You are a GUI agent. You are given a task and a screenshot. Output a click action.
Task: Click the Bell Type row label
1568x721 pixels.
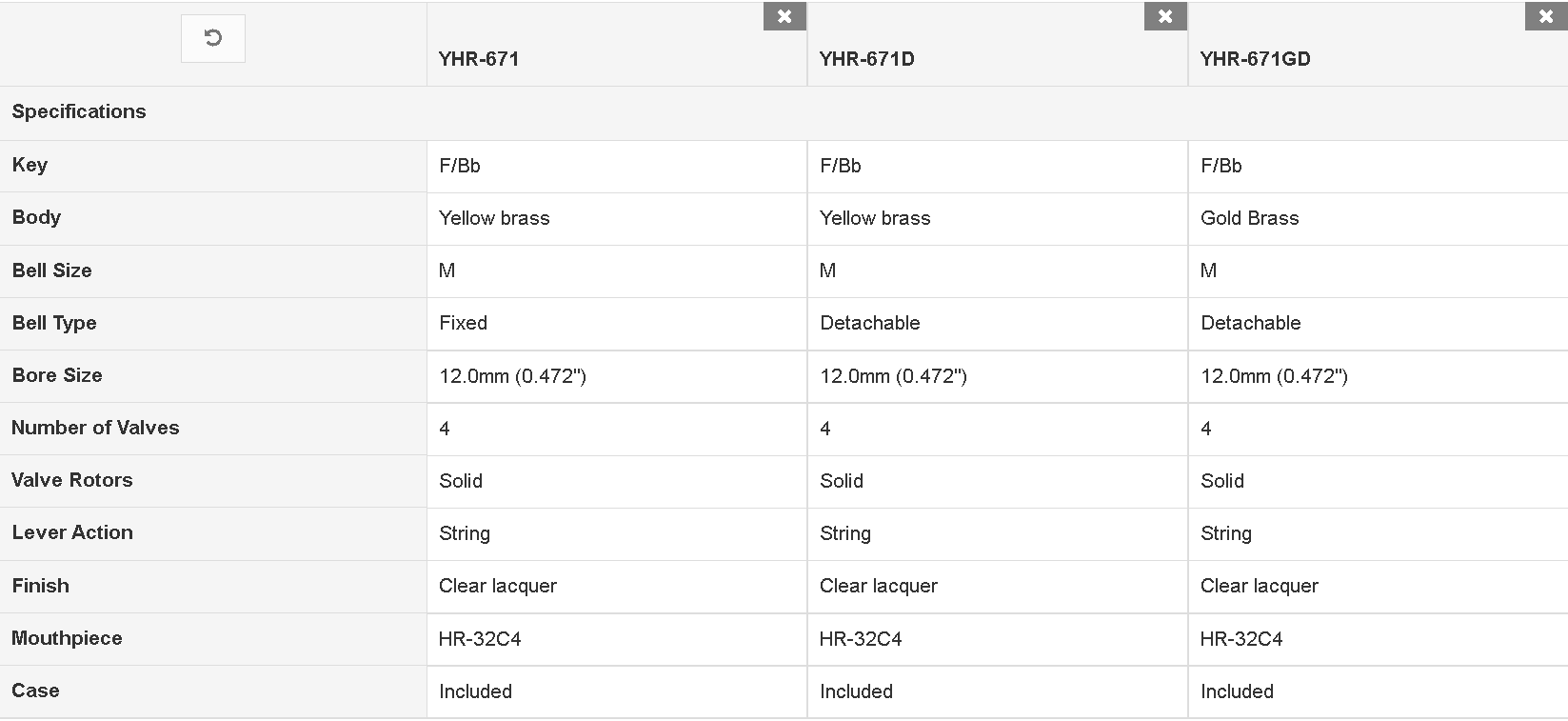[54, 323]
